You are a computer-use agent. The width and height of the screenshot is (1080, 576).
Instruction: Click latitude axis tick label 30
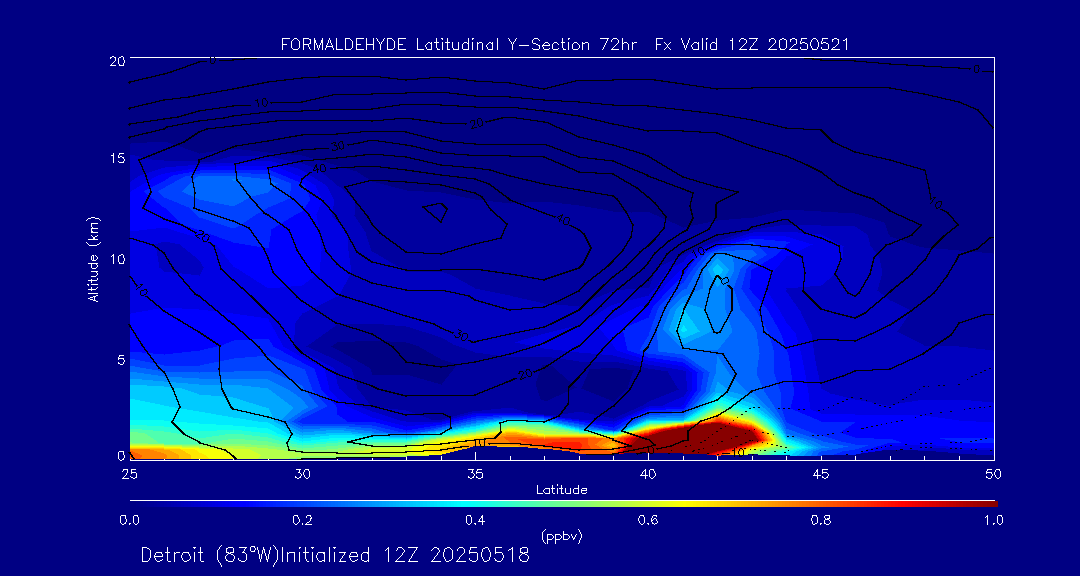coord(302,474)
